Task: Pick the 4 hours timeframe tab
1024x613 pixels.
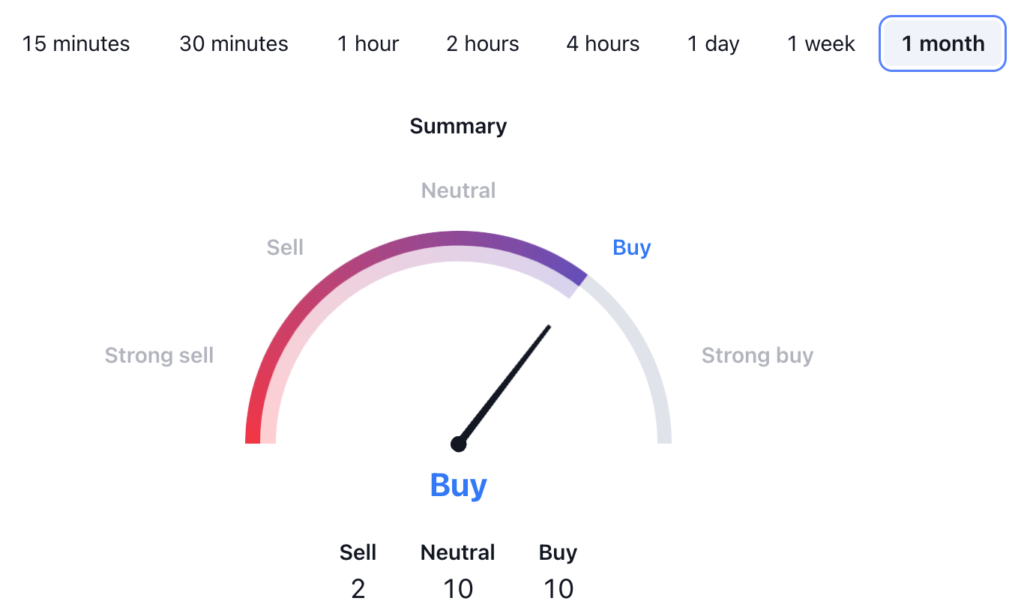Action: 603,44
